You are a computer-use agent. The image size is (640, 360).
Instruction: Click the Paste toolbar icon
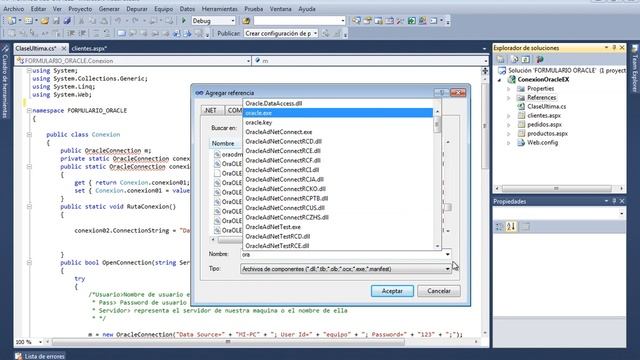[104, 21]
